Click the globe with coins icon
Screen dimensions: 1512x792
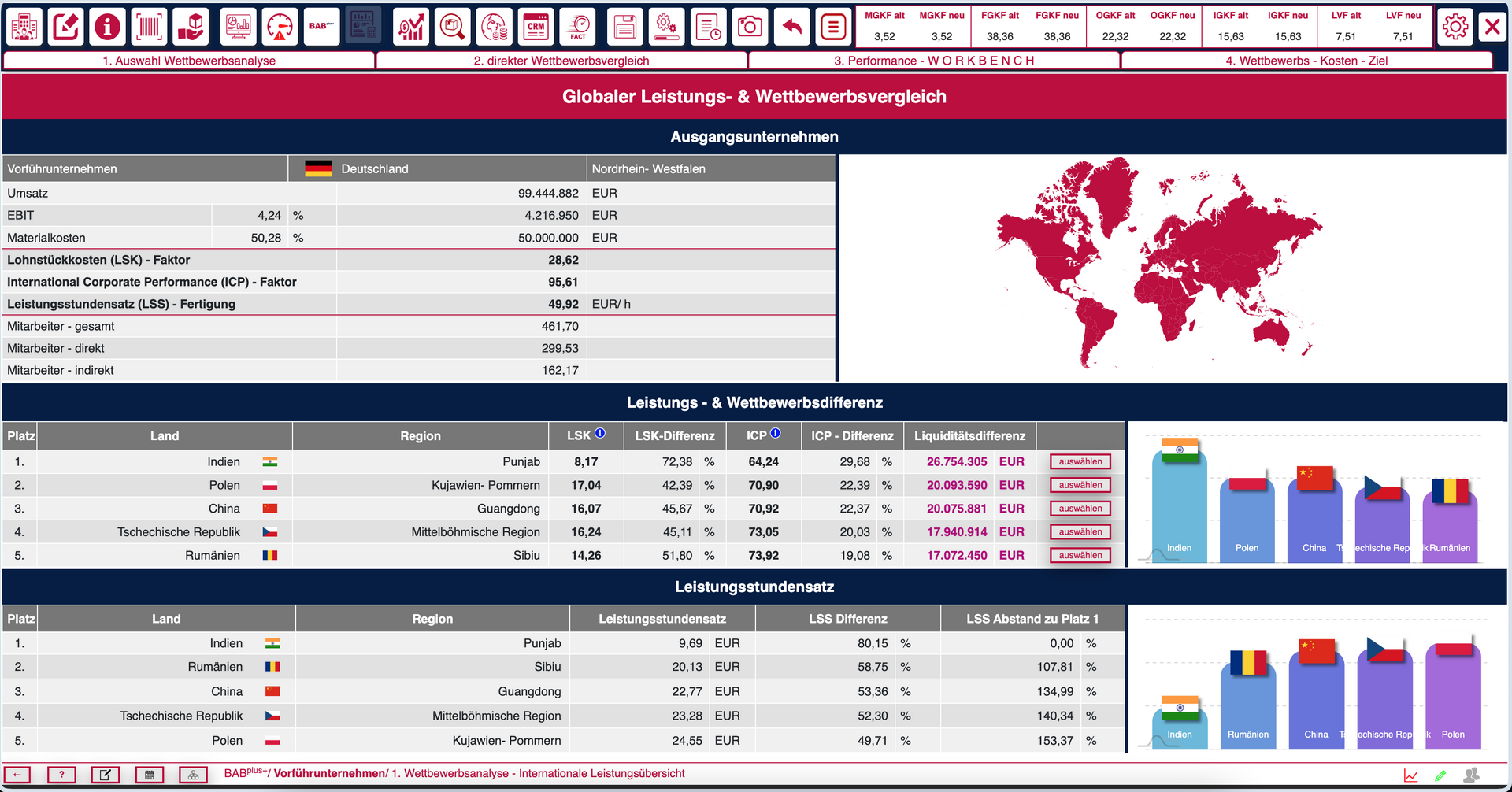tap(495, 28)
